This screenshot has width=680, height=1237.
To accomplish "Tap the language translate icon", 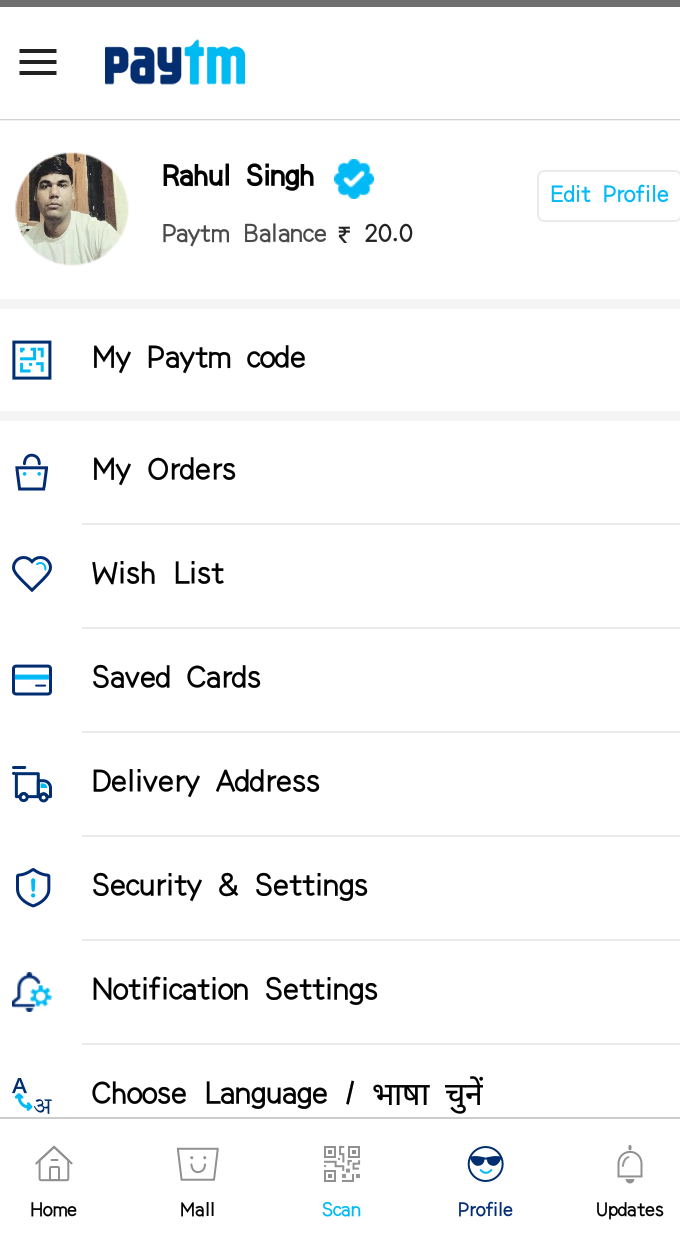I will (32, 1096).
